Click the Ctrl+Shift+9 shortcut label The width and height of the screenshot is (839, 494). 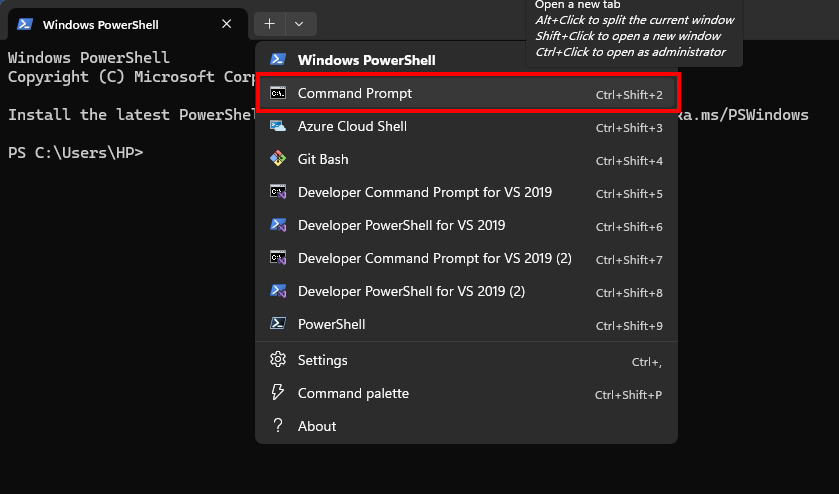[629, 325]
